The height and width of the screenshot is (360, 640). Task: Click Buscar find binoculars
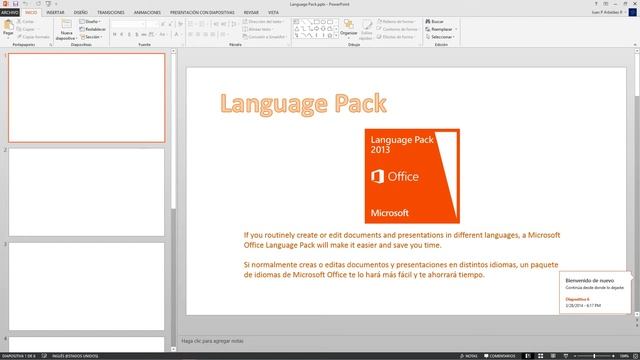[434, 21]
